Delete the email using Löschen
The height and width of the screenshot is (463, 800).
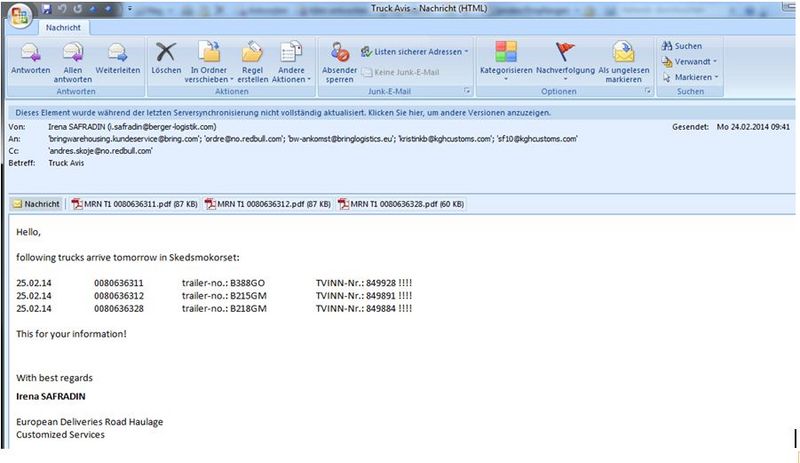(x=166, y=59)
